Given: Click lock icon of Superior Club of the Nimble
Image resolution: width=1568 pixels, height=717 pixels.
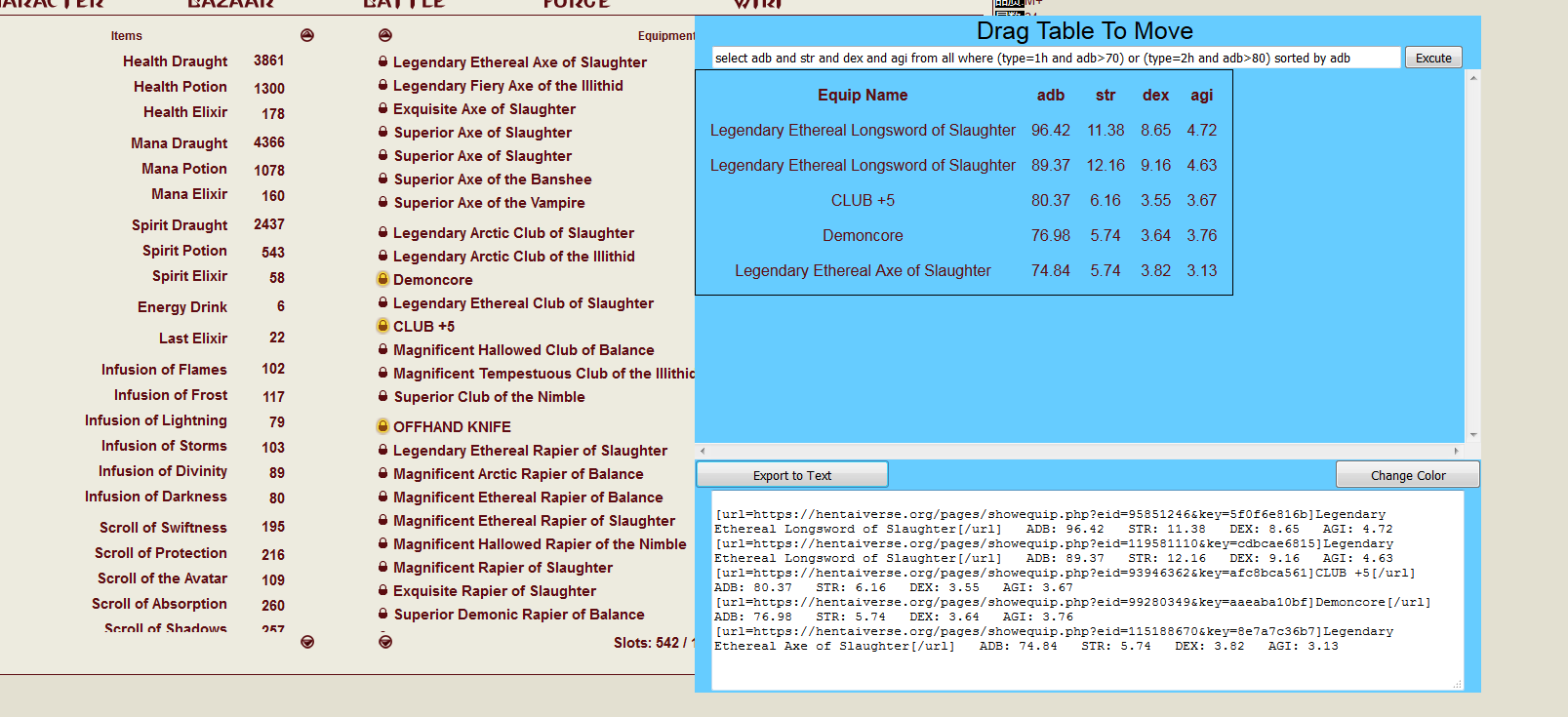Looking at the screenshot, I should click(383, 396).
